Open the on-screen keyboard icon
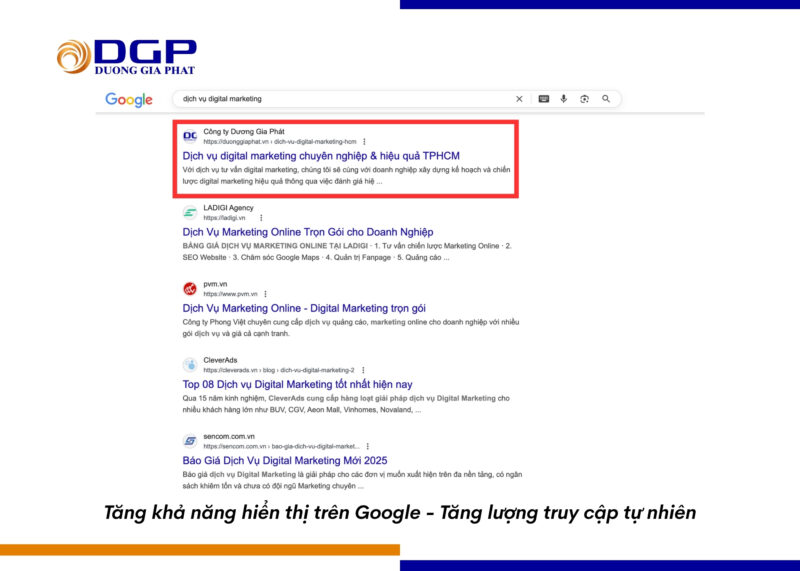800x571 pixels. pyautogui.click(x=544, y=99)
